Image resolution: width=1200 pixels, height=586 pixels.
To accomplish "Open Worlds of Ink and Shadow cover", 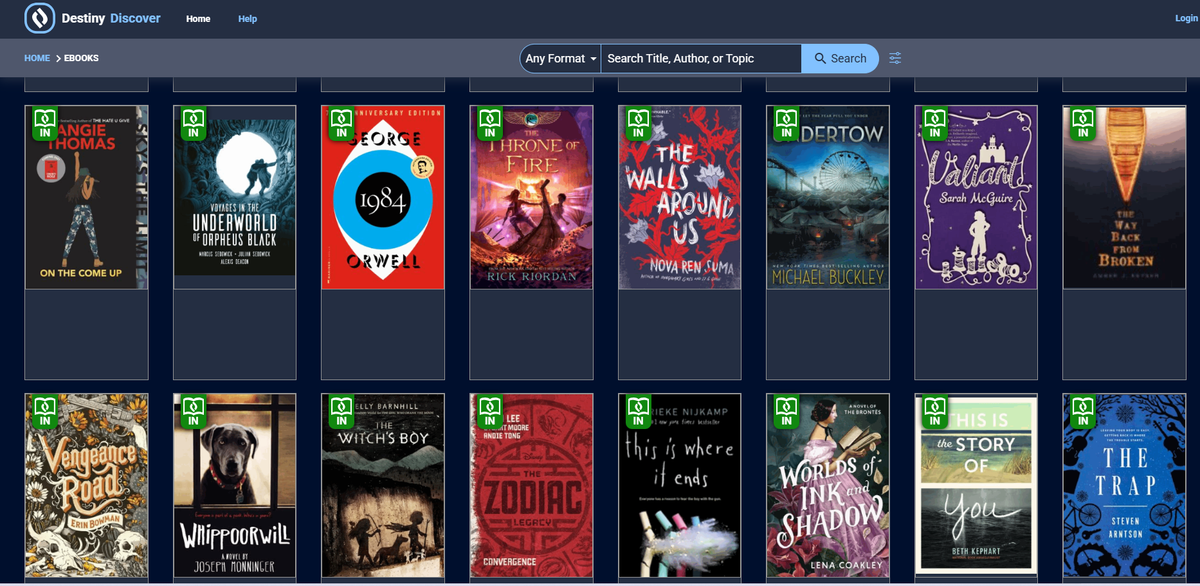I will 827,486.
